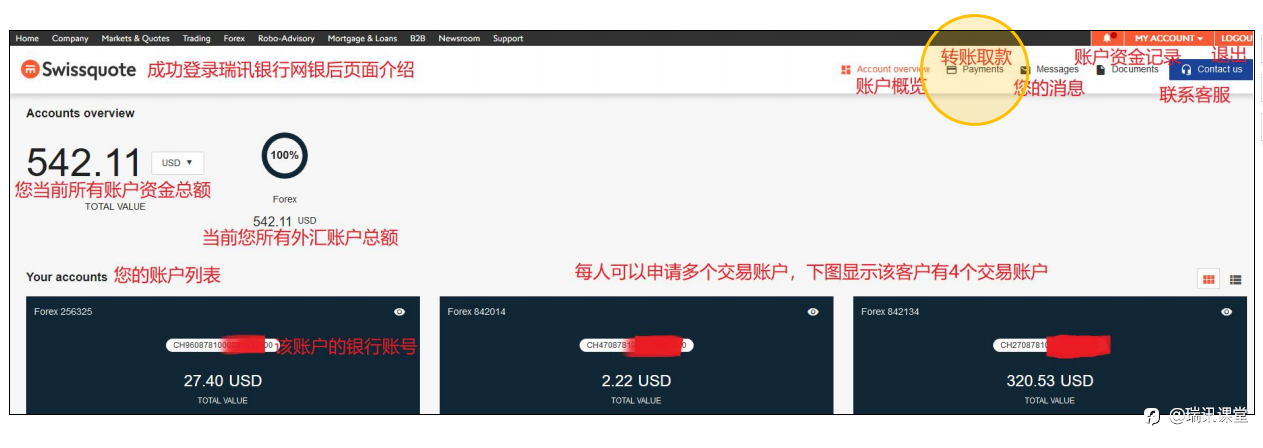Switch to list view of accounts
Image resolution: width=1263 pixels, height=448 pixels.
pos(1236,280)
